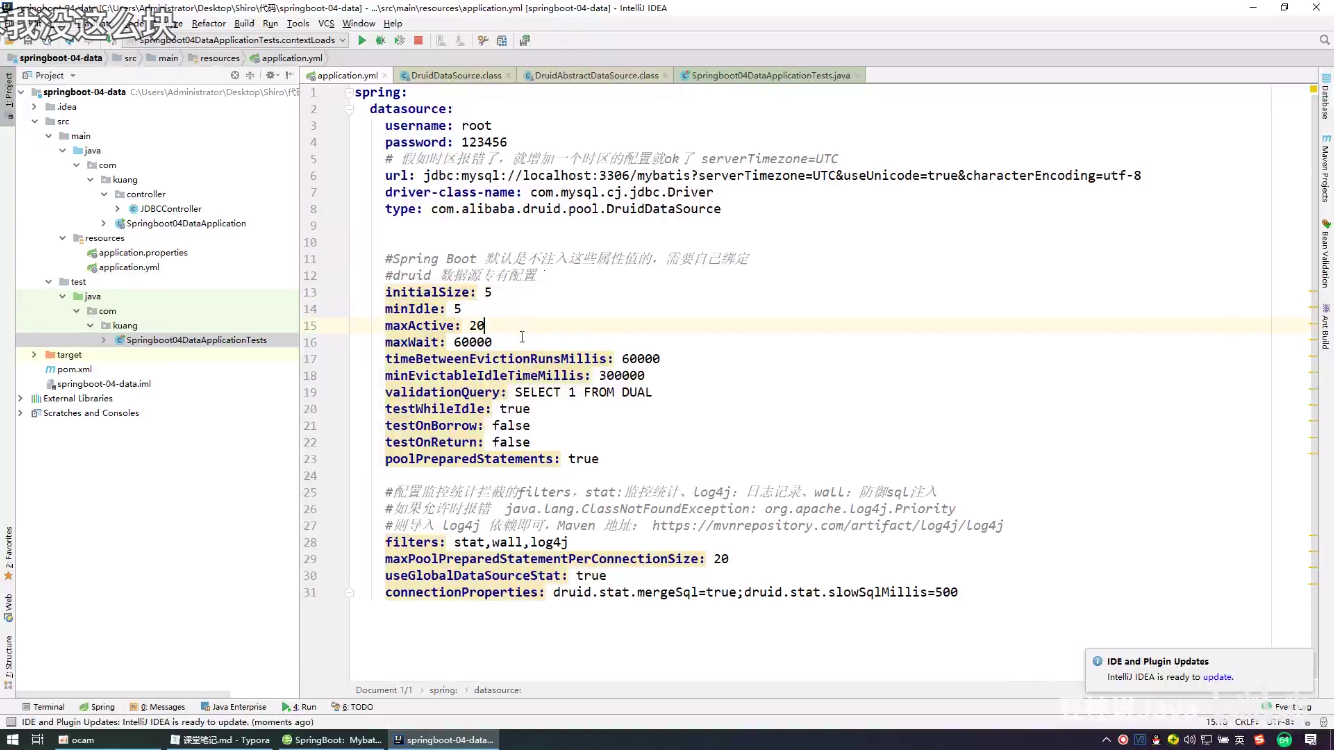Run with coverage icon in toolbar
The height and width of the screenshot is (750, 1334).
coord(399,40)
